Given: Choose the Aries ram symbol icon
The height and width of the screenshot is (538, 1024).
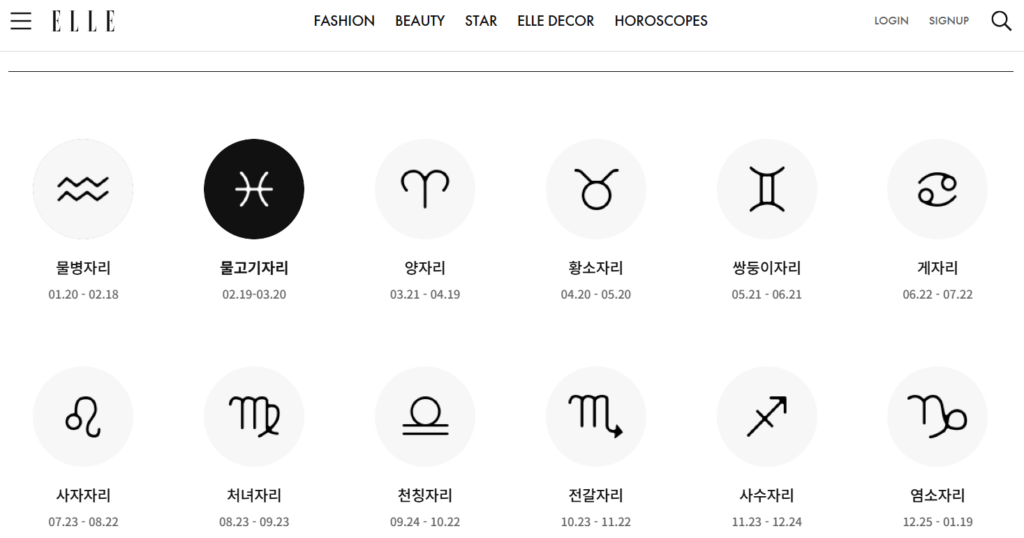Looking at the screenshot, I should click(425, 189).
